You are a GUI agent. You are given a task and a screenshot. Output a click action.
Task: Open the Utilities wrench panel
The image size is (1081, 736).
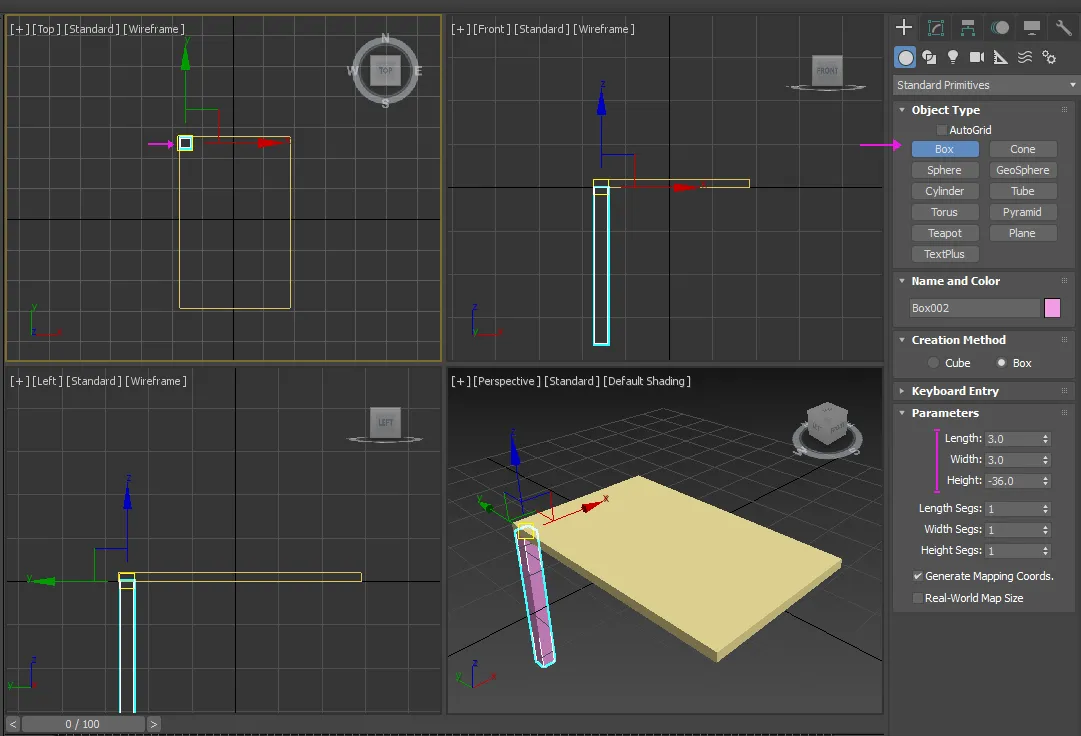pyautogui.click(x=1063, y=28)
